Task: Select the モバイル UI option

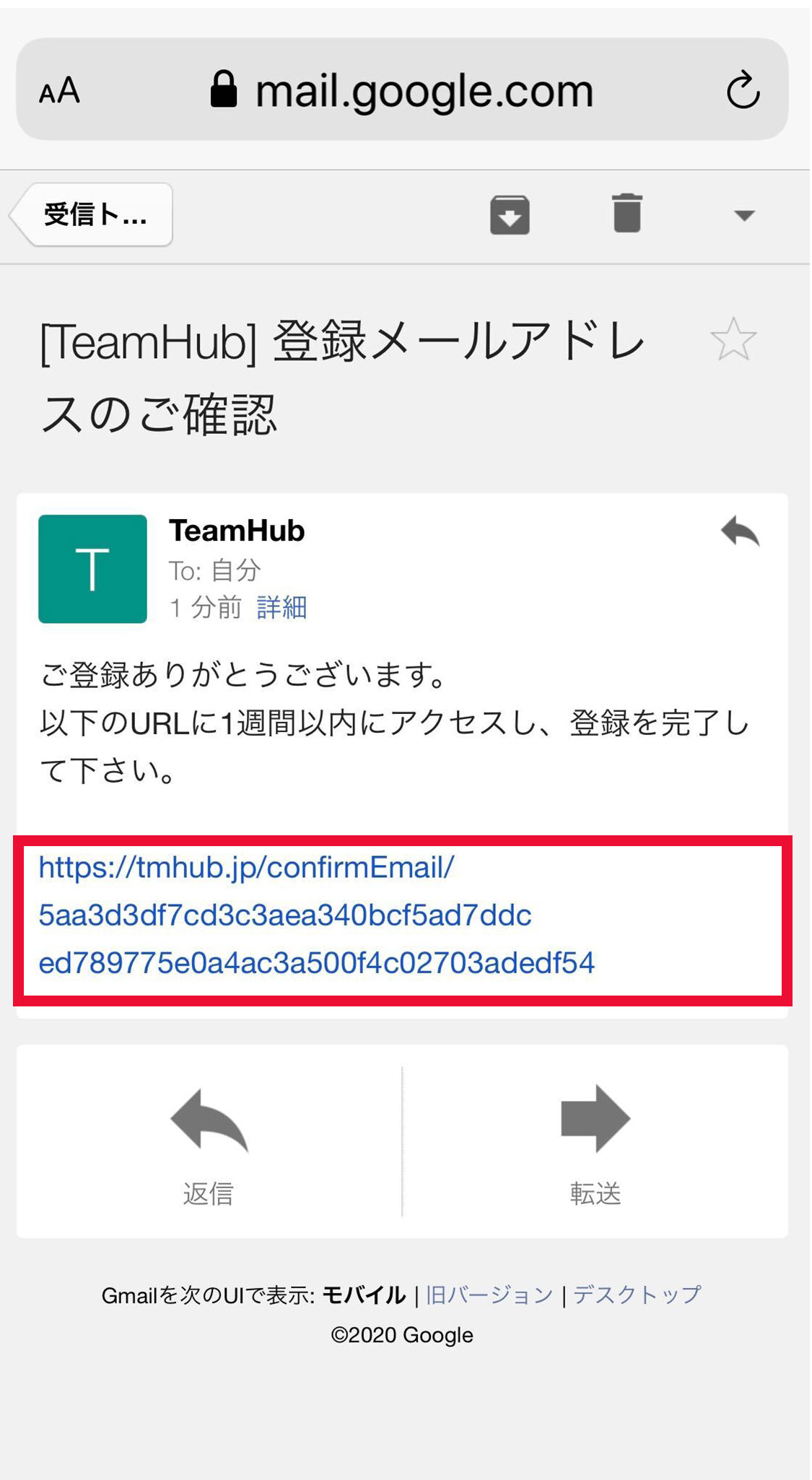Action: click(364, 1295)
